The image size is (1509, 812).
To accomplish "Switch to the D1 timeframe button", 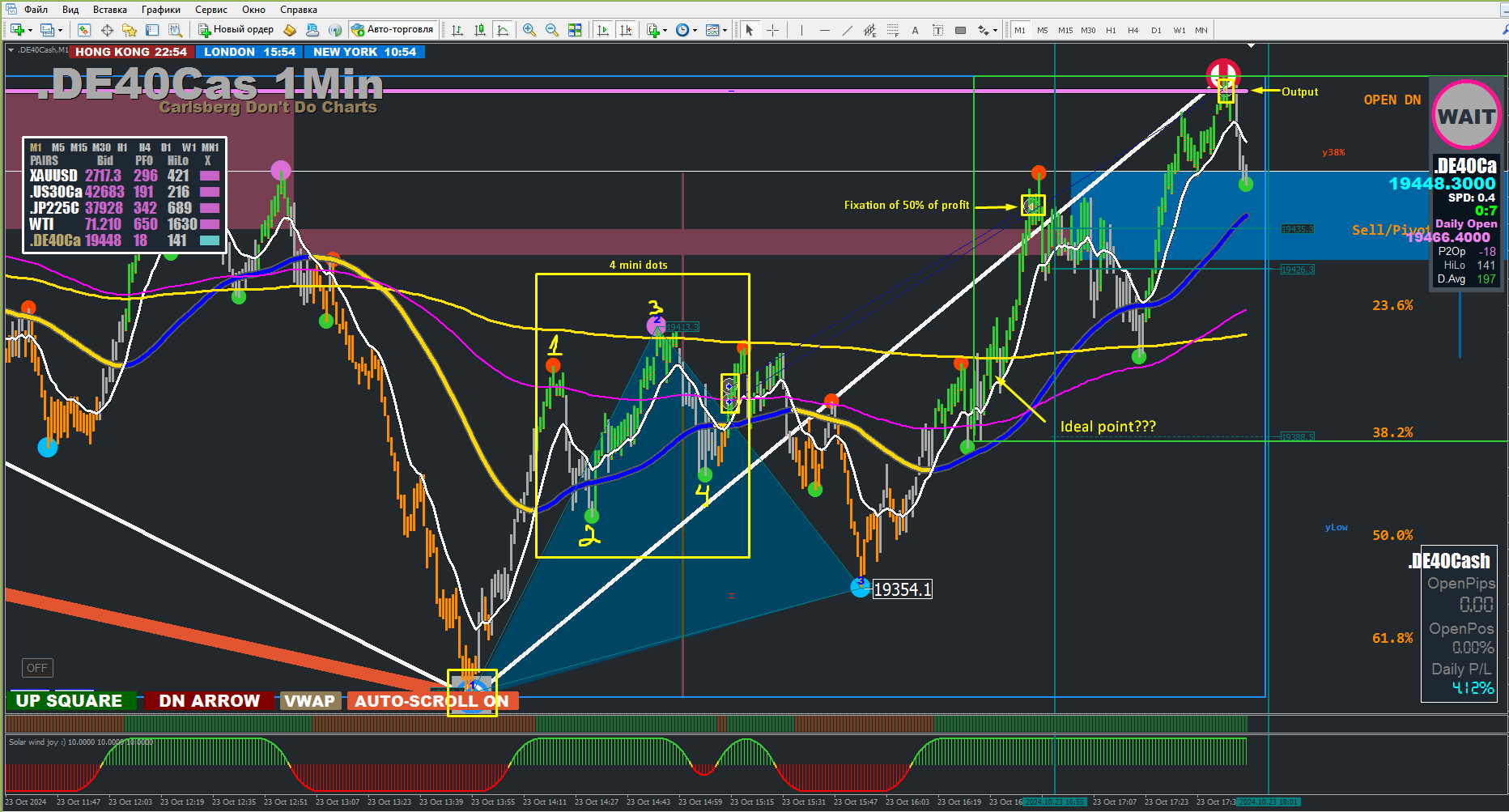I will [1156, 31].
